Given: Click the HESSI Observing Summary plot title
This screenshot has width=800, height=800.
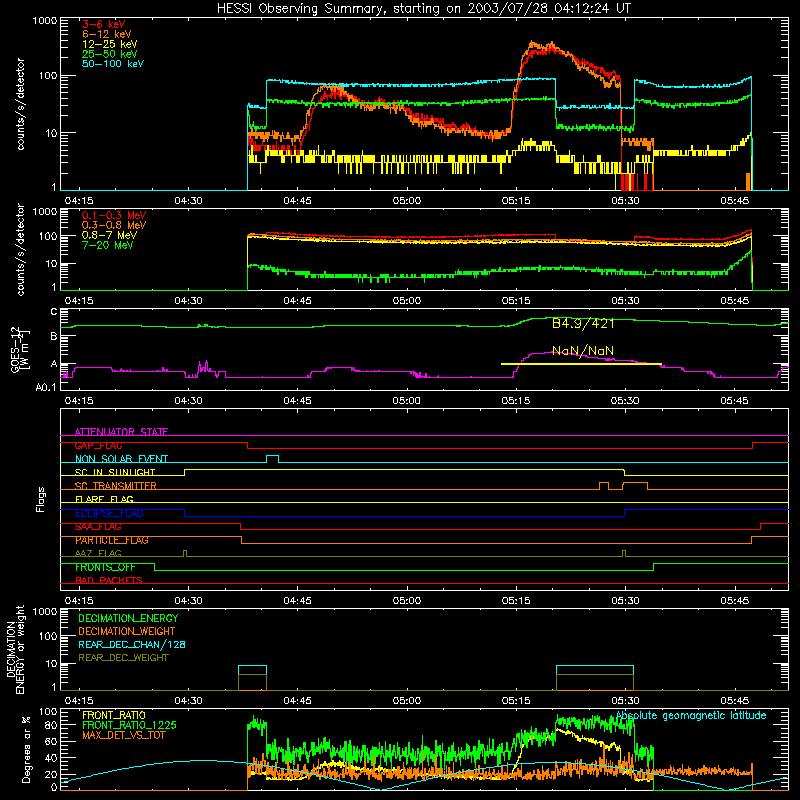Looking at the screenshot, I should coord(424,9).
